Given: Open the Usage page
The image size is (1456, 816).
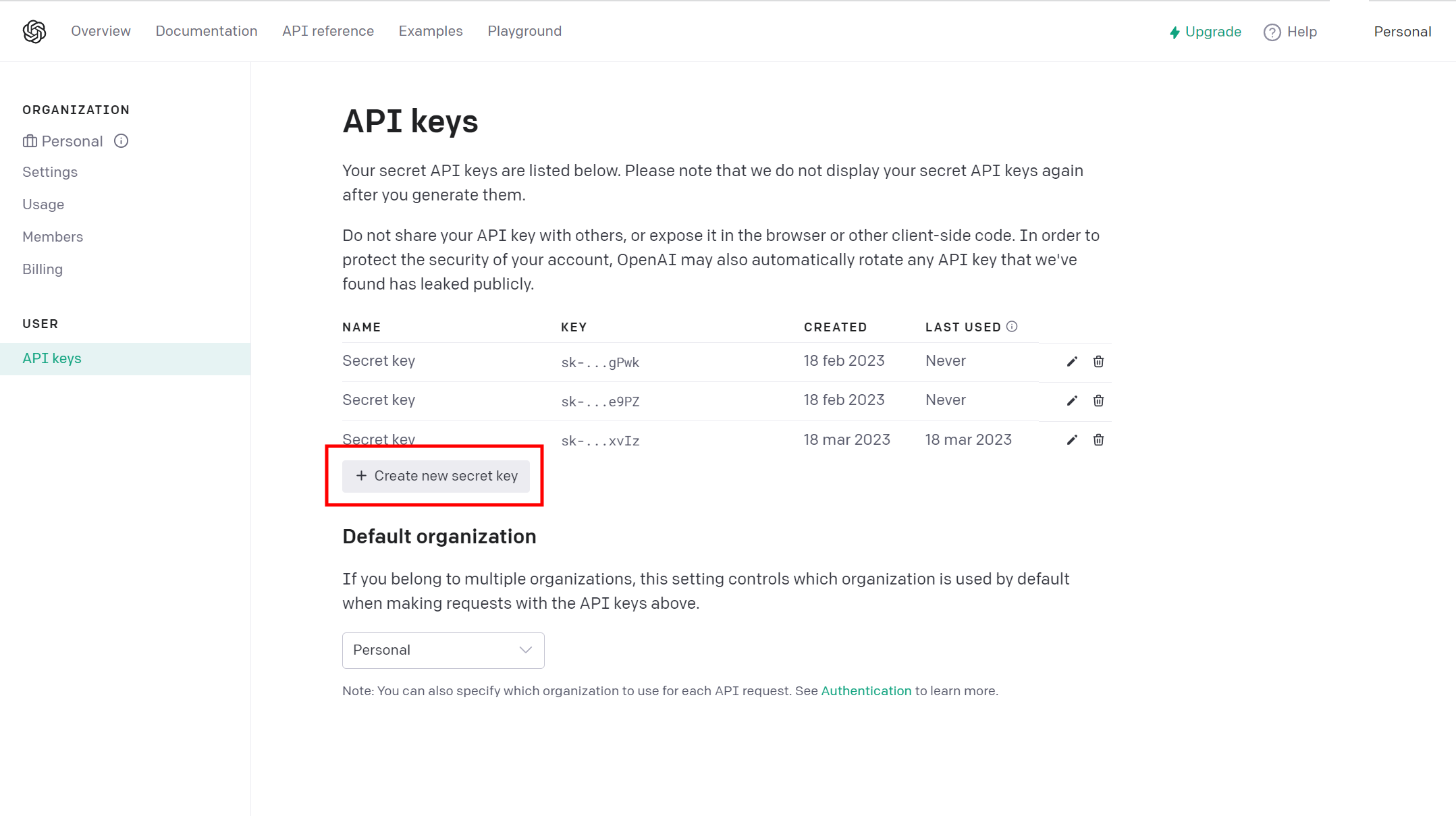Looking at the screenshot, I should [x=43, y=204].
